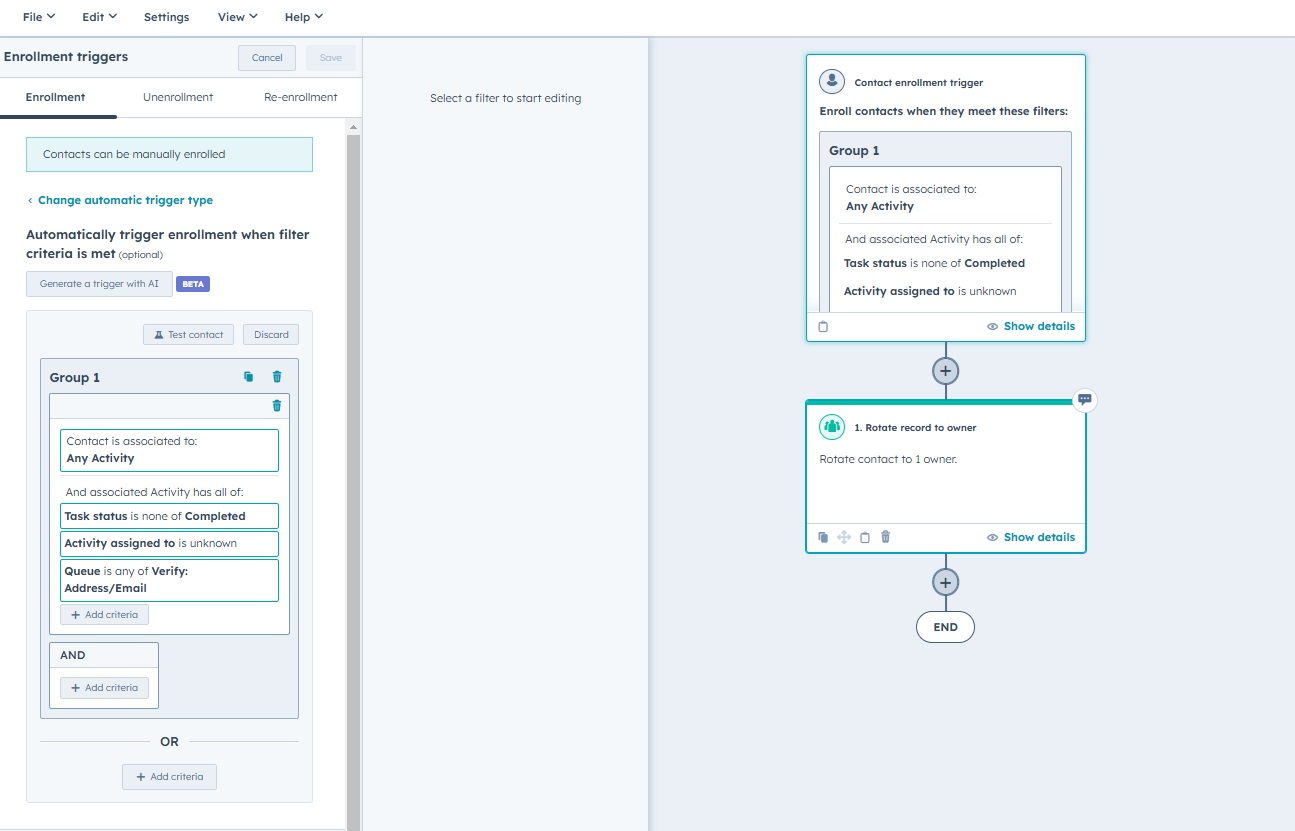
Task: Edit the Task status is none of Completed filter
Action: coord(169,515)
